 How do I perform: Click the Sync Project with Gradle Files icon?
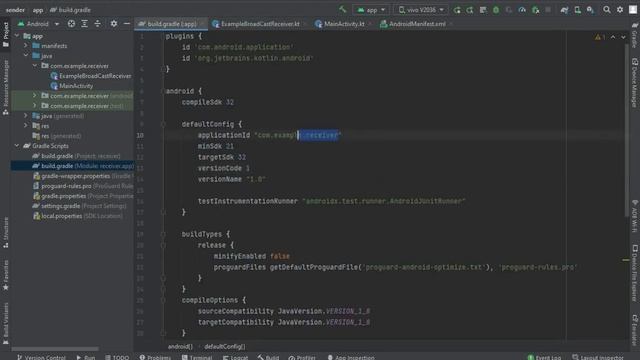pos(564,10)
